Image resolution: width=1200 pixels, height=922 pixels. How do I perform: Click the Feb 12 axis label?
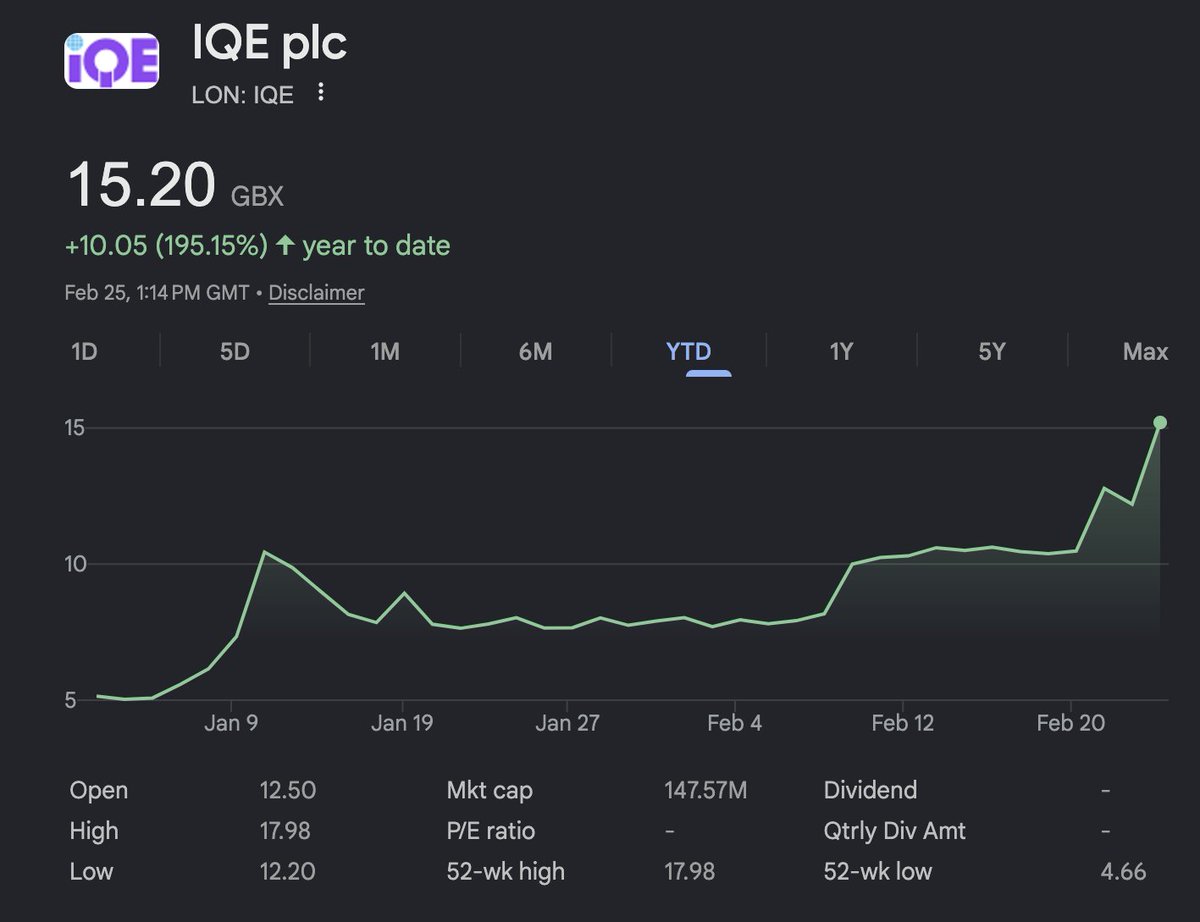coord(903,723)
